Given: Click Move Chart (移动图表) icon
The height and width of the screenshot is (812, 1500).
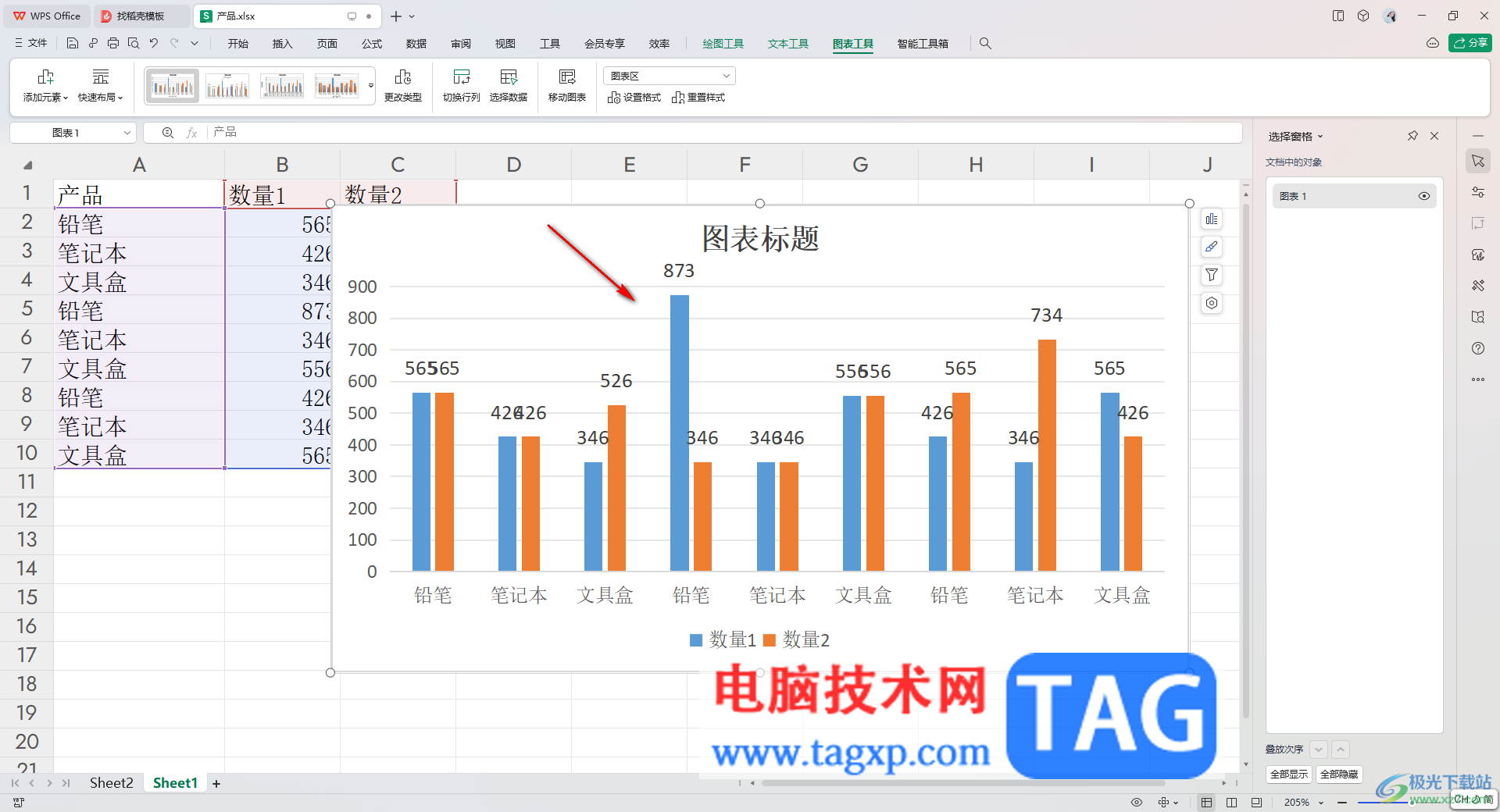Looking at the screenshot, I should coord(567,77).
